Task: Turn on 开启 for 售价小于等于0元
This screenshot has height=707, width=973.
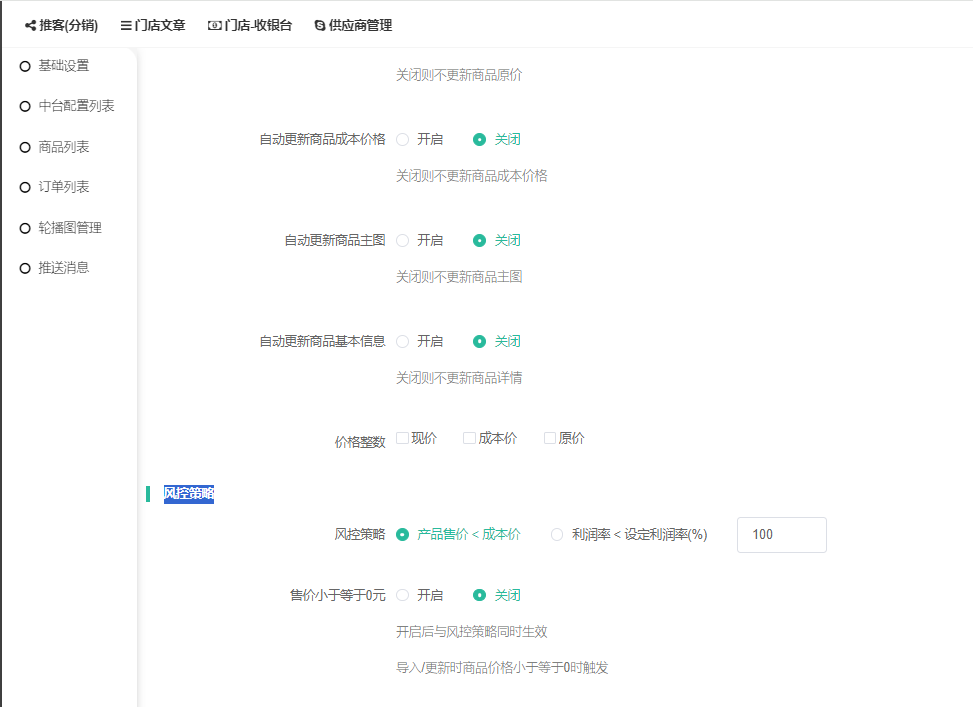Action: pyautogui.click(x=403, y=595)
